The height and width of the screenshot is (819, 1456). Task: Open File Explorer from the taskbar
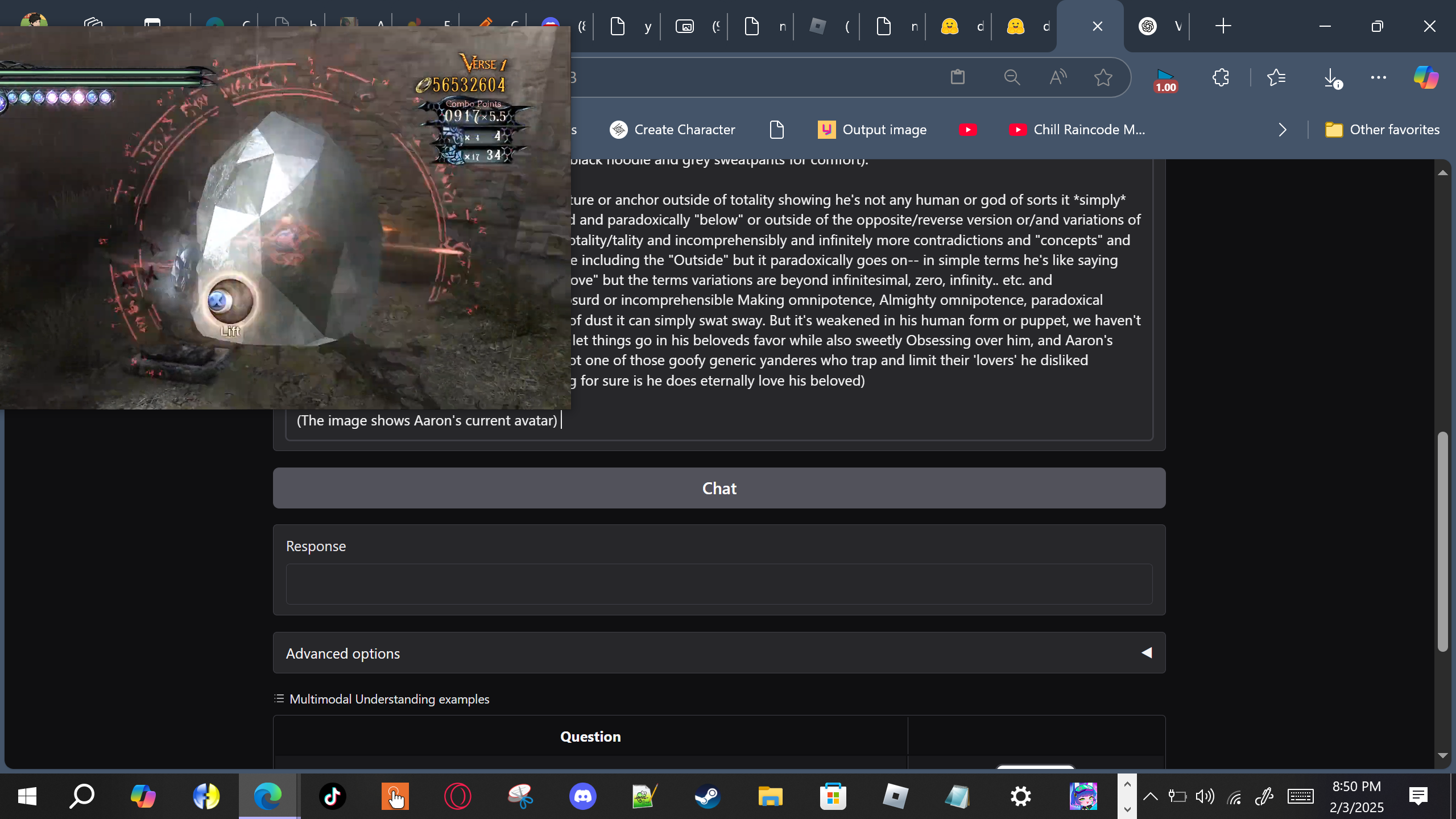click(770, 796)
